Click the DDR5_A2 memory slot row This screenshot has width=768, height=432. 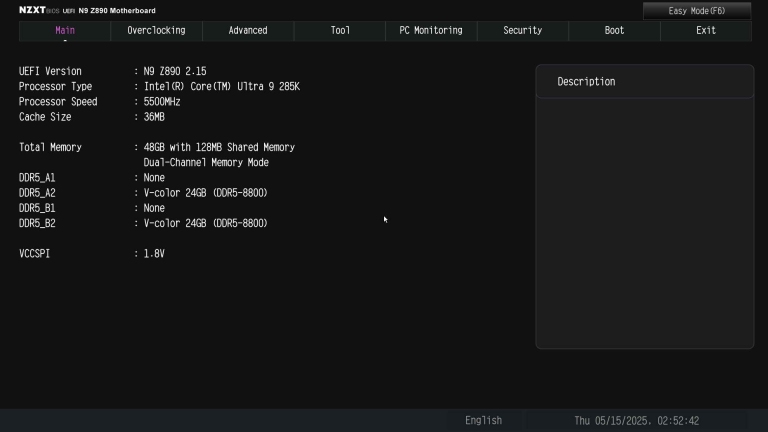pos(143,193)
